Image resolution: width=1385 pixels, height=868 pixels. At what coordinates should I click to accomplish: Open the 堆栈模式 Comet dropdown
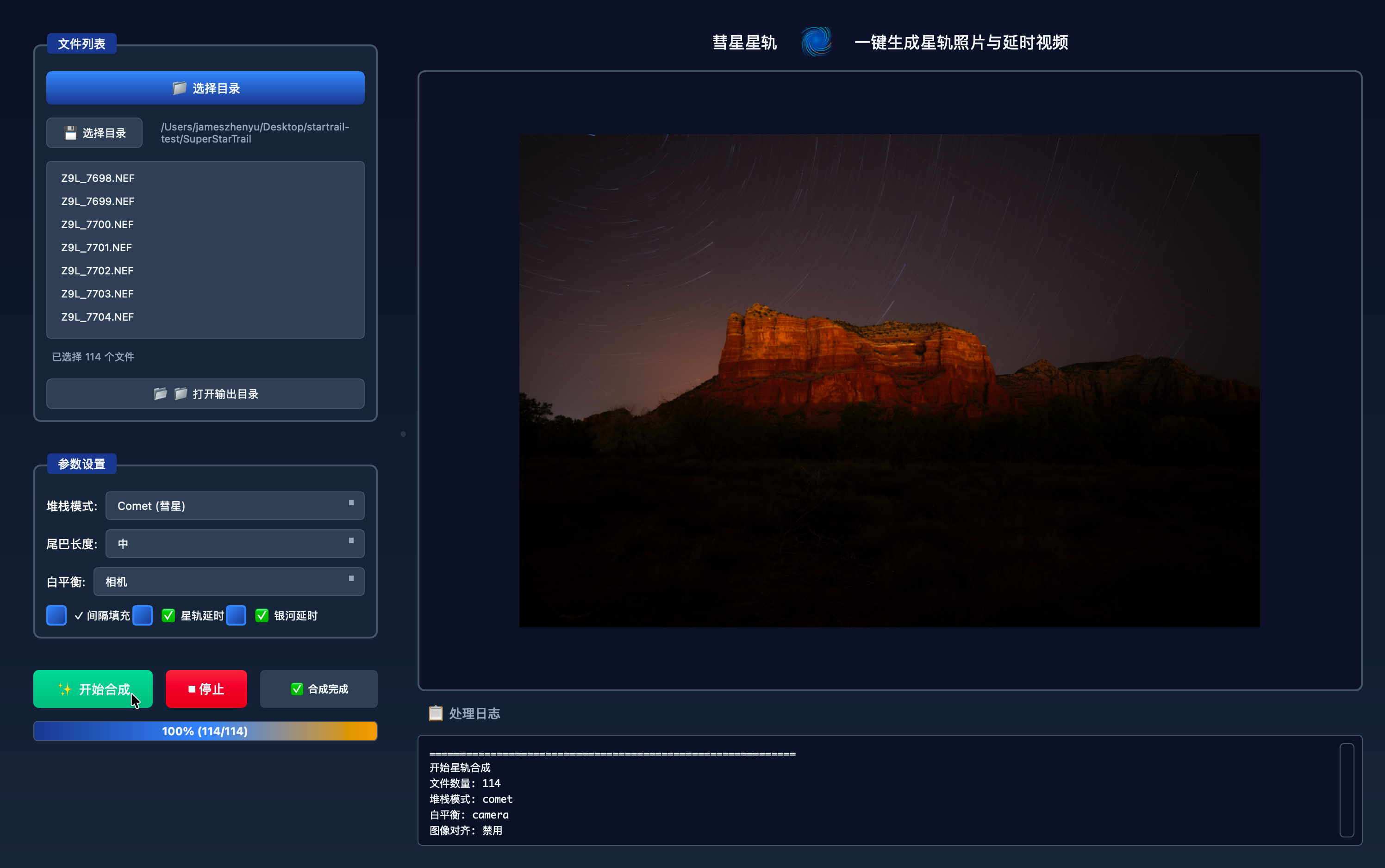pyautogui.click(x=234, y=506)
